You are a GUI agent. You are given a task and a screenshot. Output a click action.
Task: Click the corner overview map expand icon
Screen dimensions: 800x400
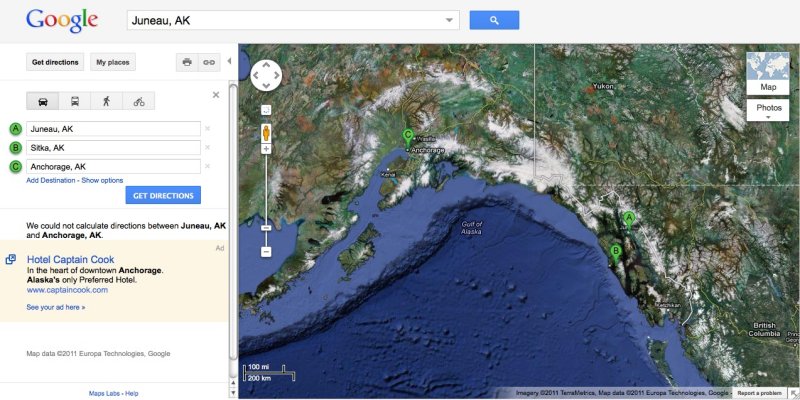794,393
